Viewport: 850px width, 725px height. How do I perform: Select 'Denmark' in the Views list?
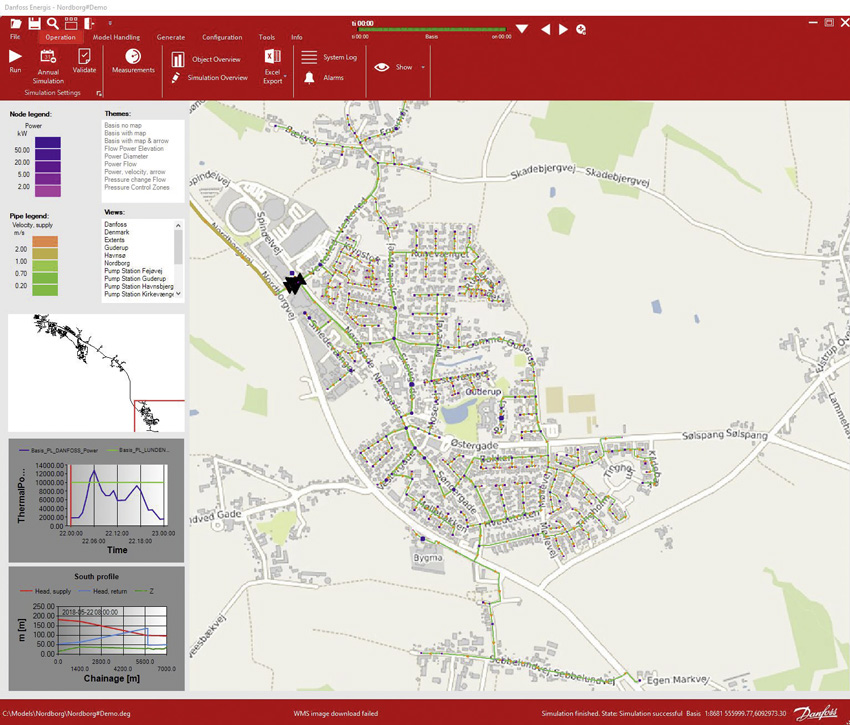tap(117, 232)
